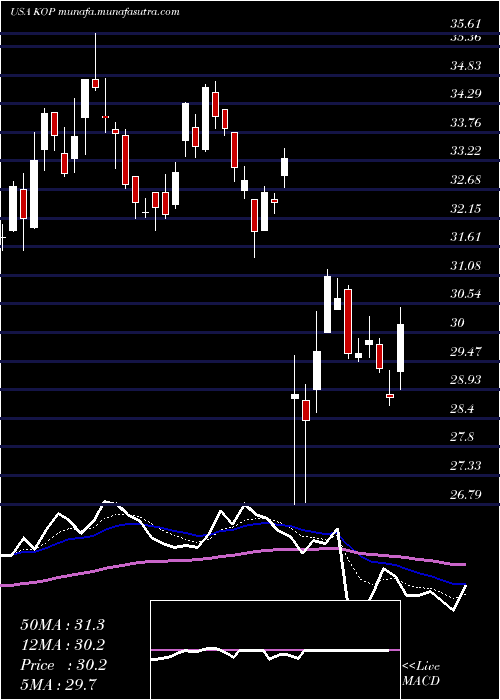Click the '<<Live MACD' label
The width and height of the screenshot is (500, 700).
(x=421, y=674)
